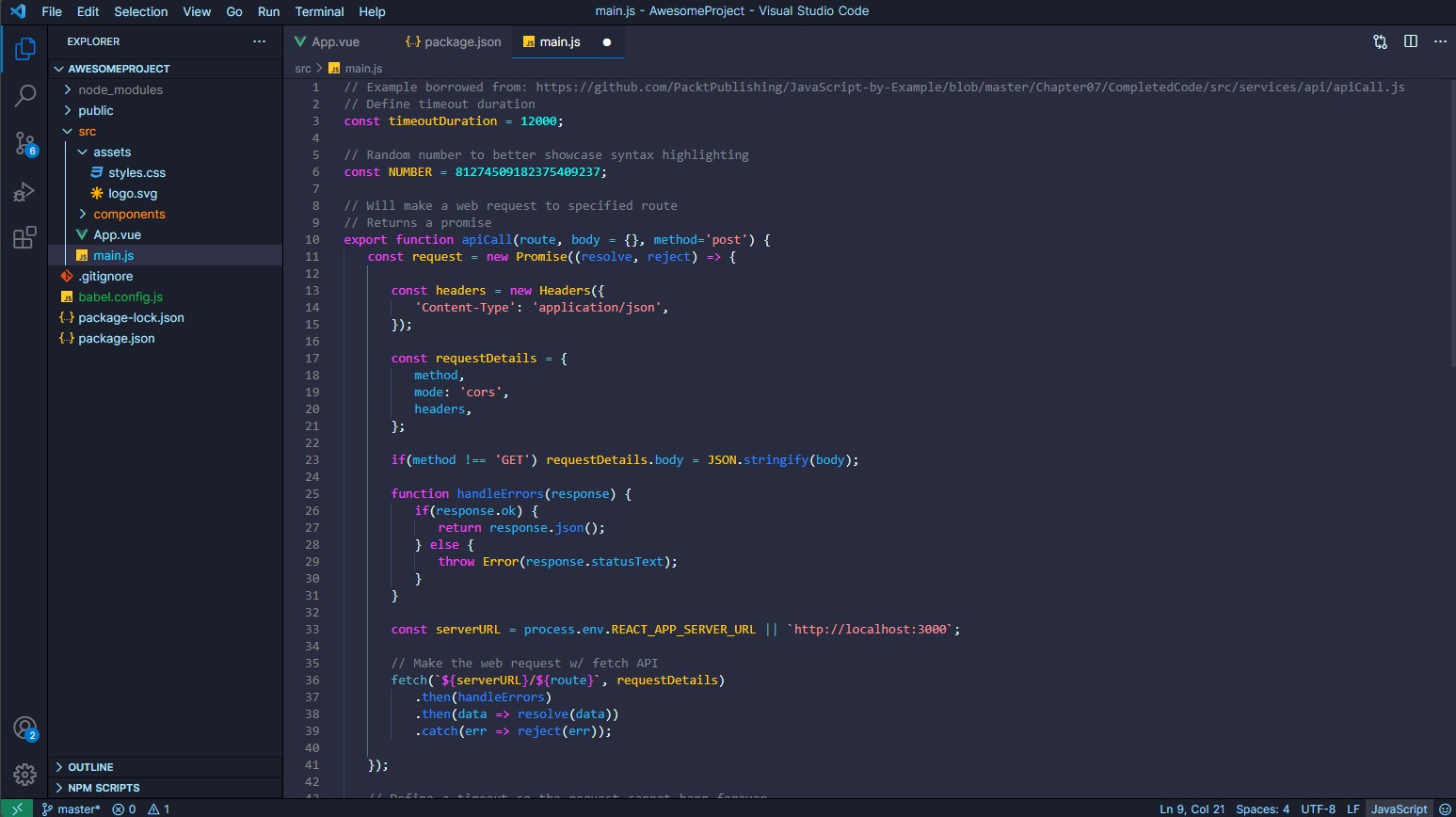Open the View menu
This screenshot has height=817, width=1456.
click(x=197, y=11)
